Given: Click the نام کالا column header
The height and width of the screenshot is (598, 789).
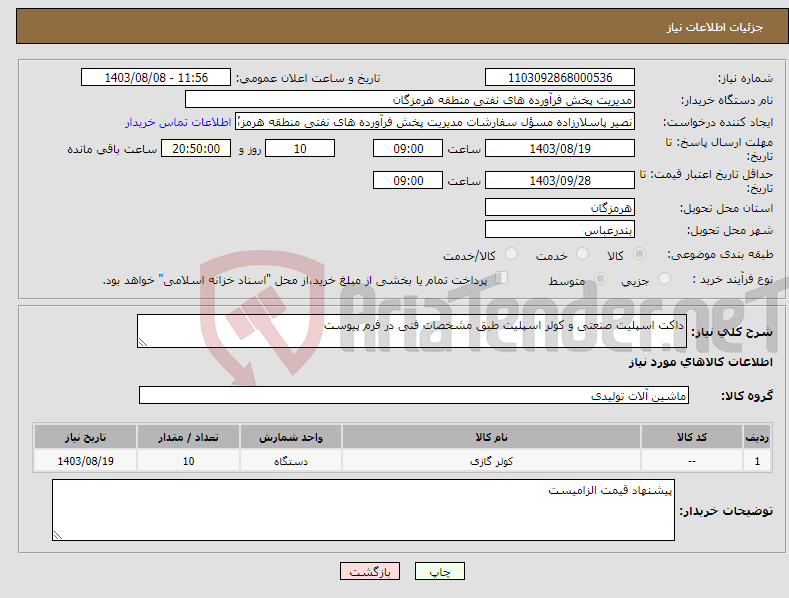Looking at the screenshot, I should pyautogui.click(x=491, y=437).
